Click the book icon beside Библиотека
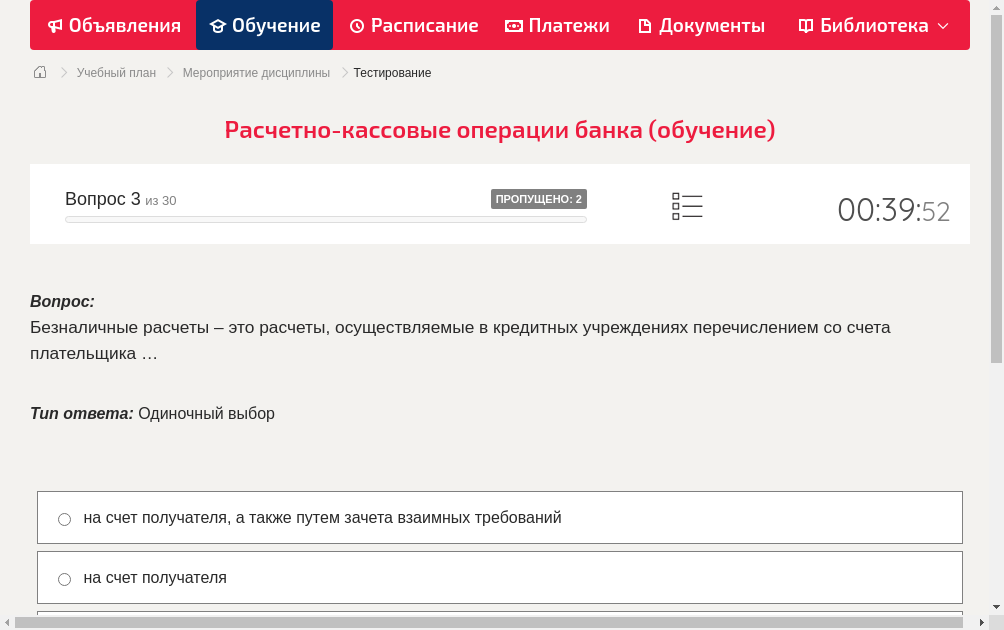This screenshot has width=1004, height=630. (804, 25)
